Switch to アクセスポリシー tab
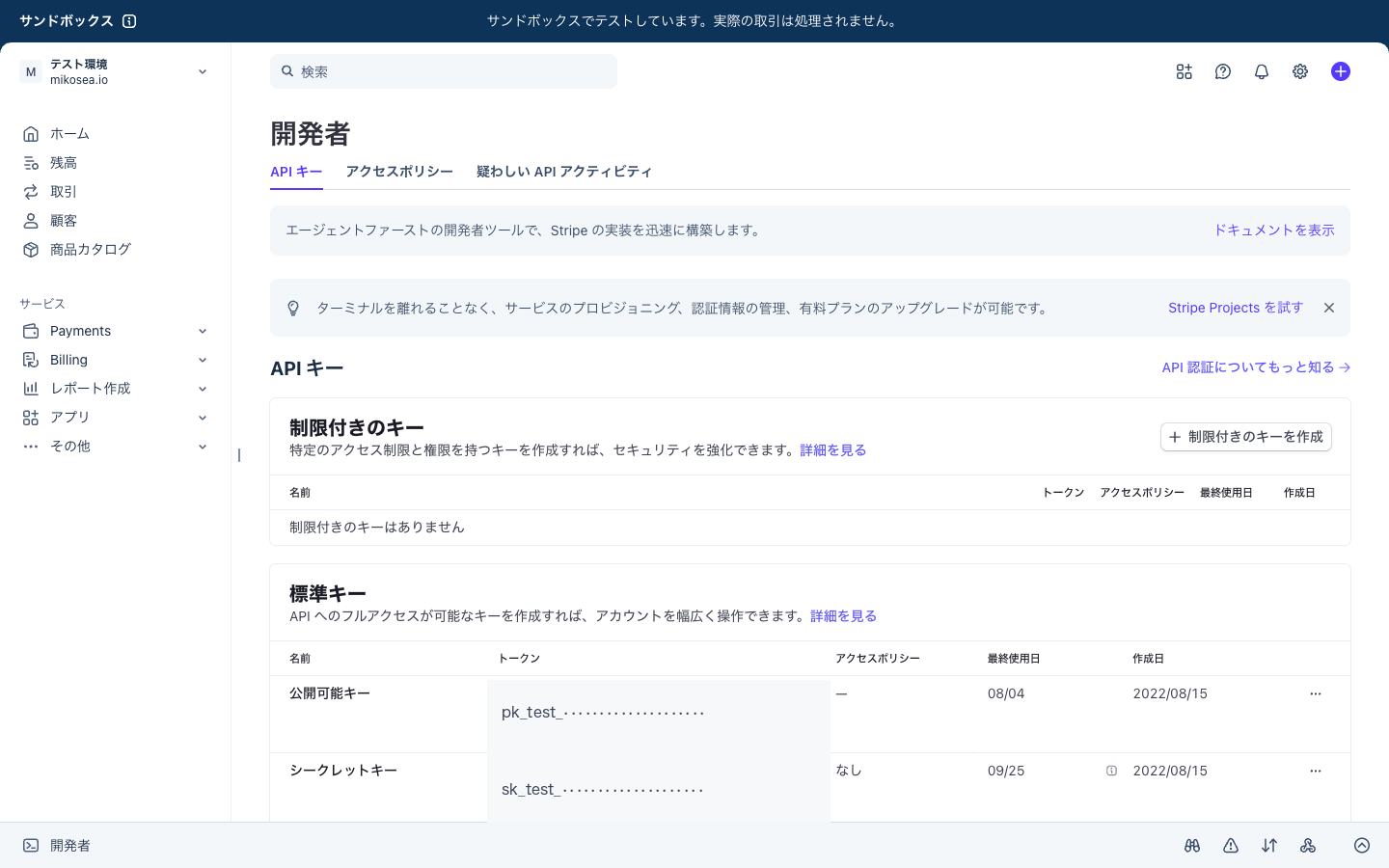This screenshot has height=868, width=1389. 399,172
